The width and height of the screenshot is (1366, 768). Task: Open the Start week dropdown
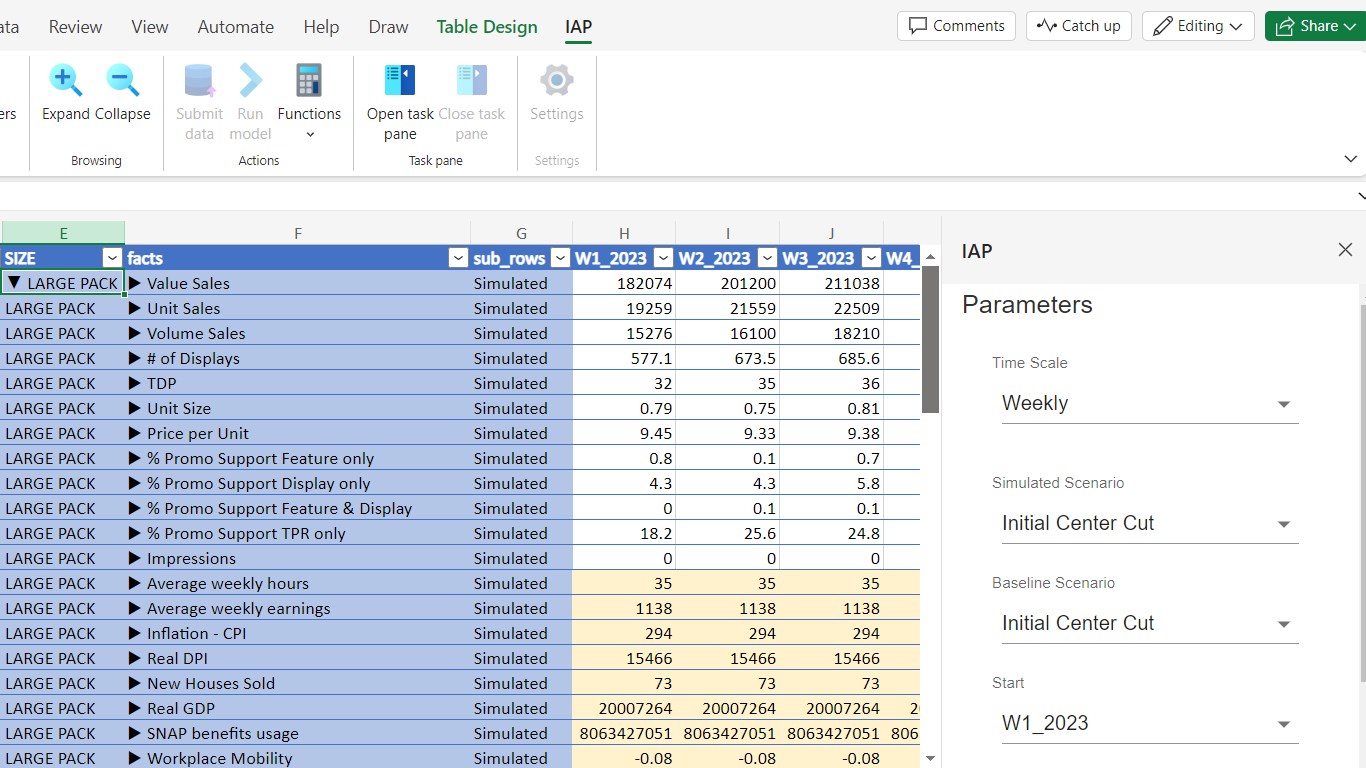(1150, 724)
